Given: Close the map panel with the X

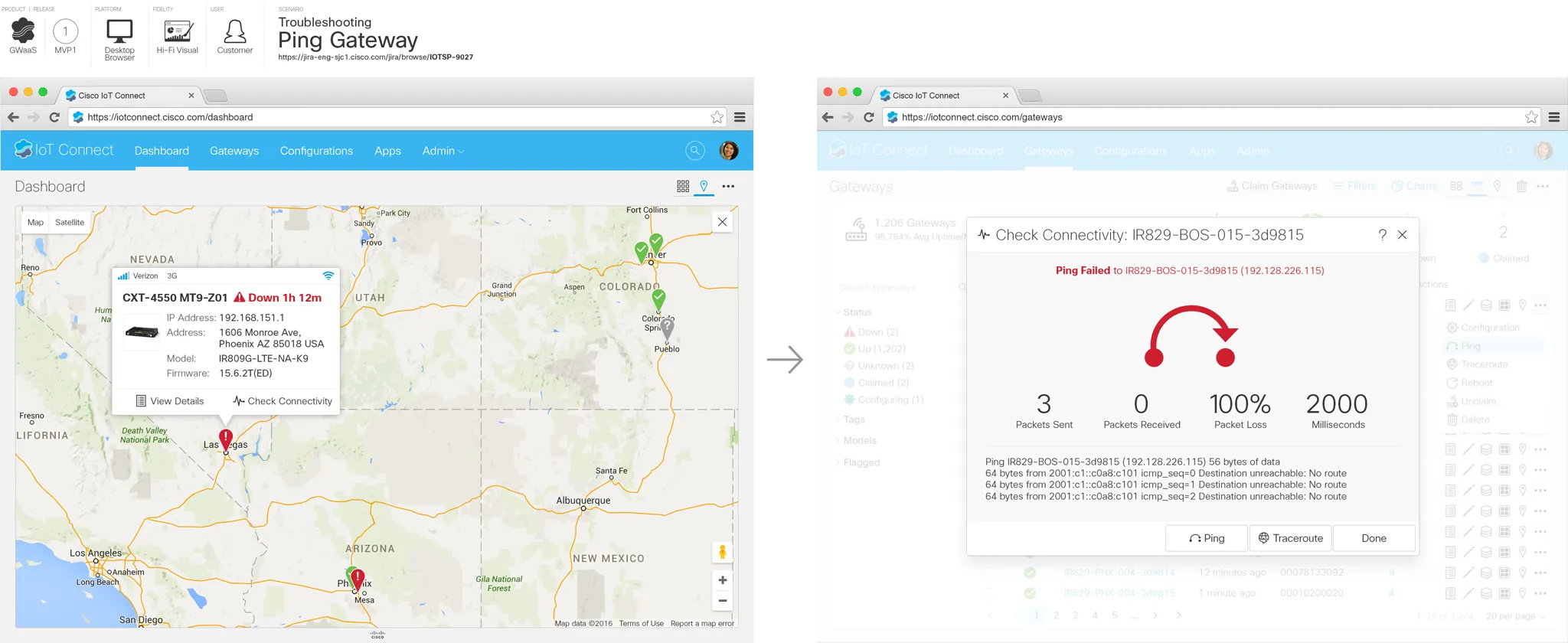Looking at the screenshot, I should [722, 222].
